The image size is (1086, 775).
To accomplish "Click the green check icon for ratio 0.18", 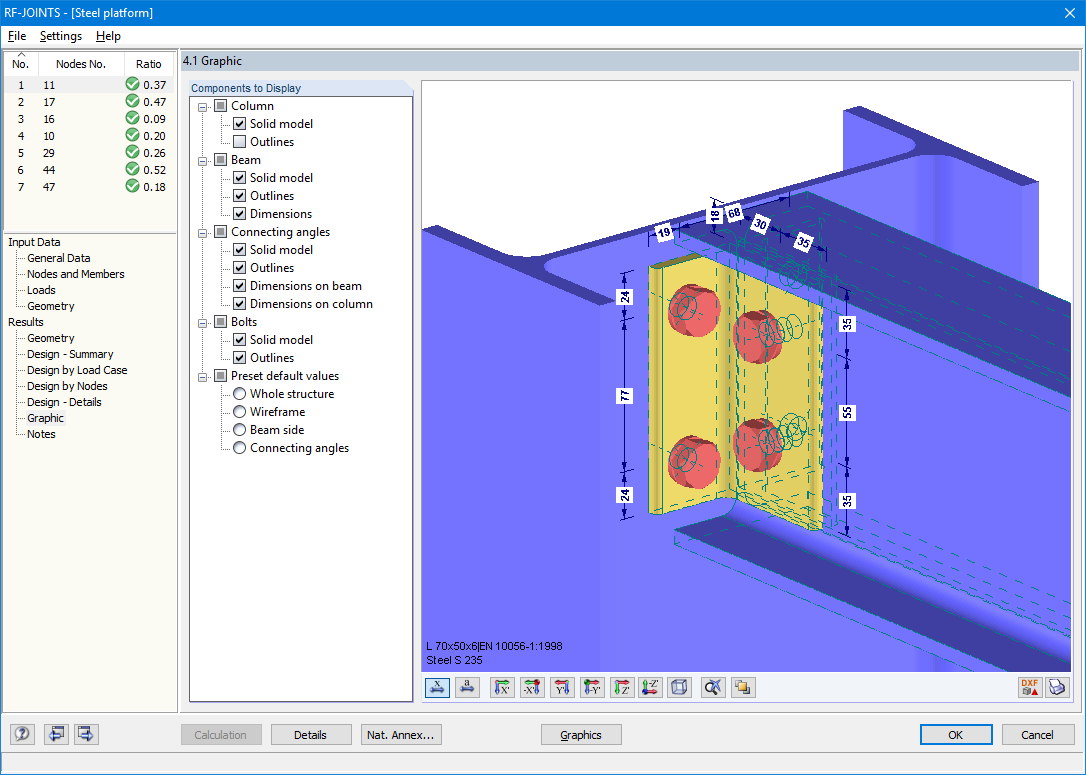I will pyautogui.click(x=132, y=186).
